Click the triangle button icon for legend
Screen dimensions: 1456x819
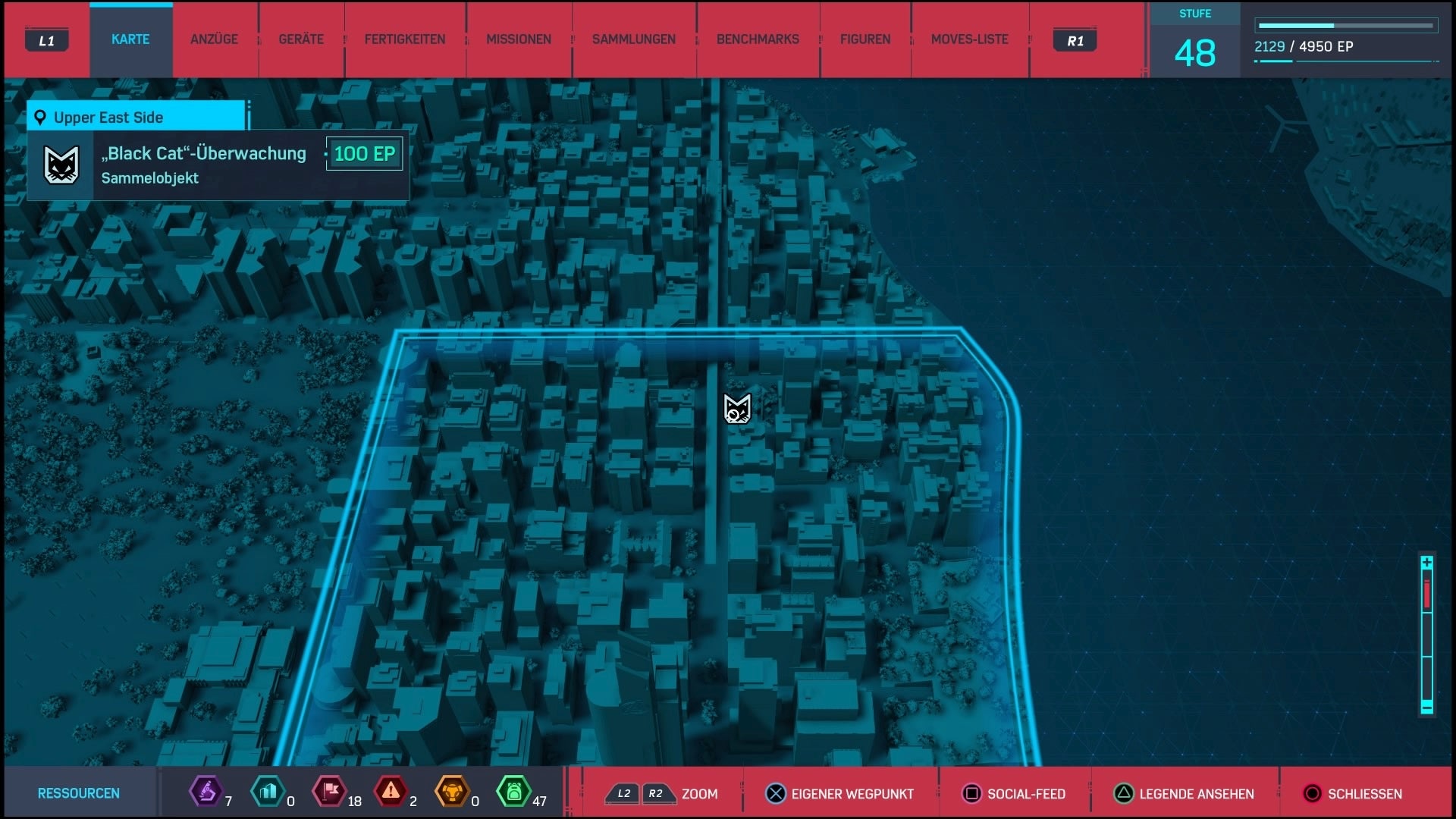tap(1124, 794)
